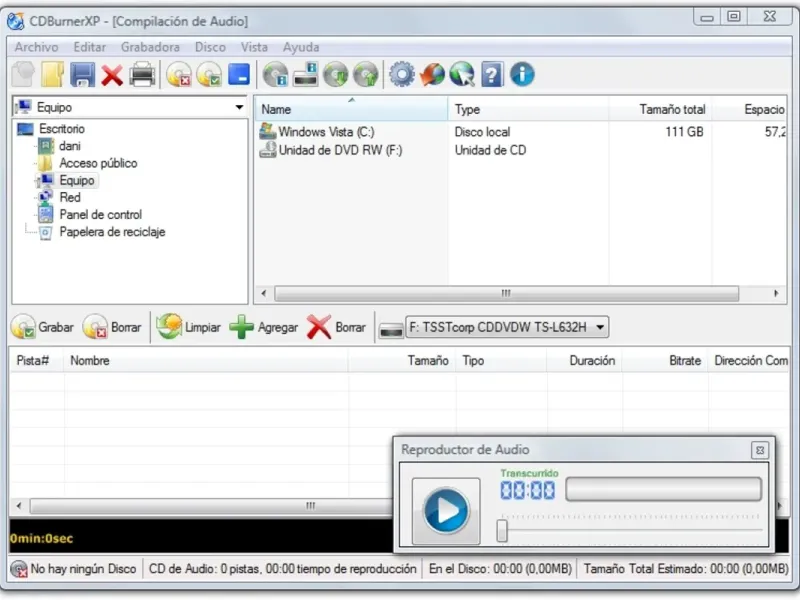
Task: Select the Unidad de DVD RW (F:) row
Action: pos(520,150)
